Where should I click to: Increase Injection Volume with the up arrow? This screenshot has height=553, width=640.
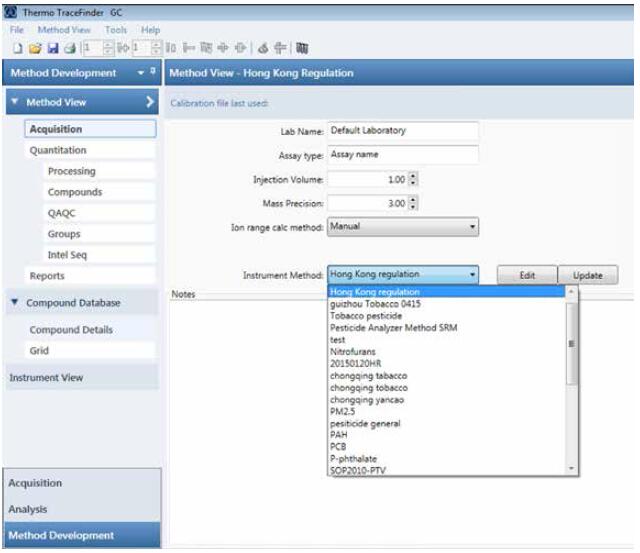coord(413,175)
